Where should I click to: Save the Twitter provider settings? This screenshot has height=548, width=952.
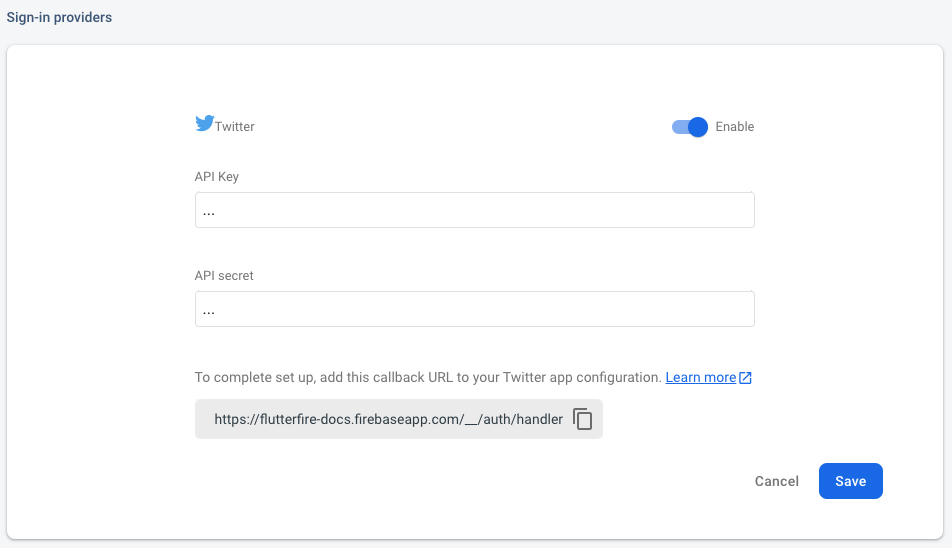(x=850, y=481)
